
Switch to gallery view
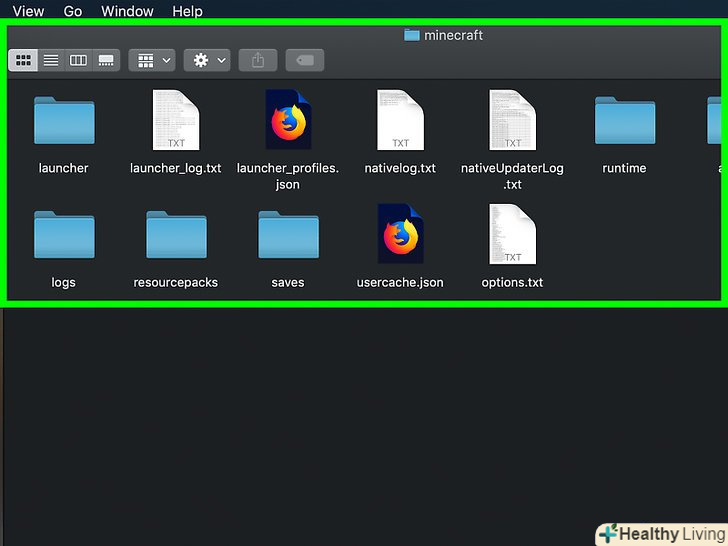point(106,60)
